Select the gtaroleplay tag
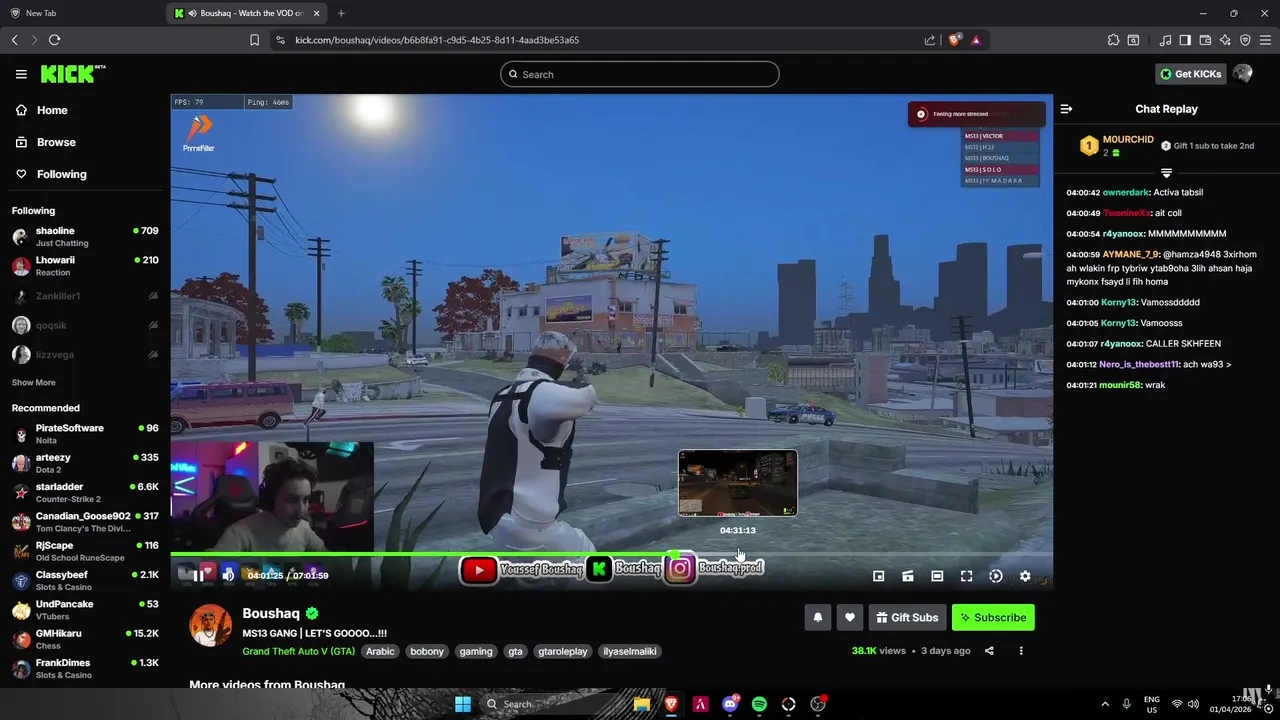This screenshot has height=720, width=1280. pyautogui.click(x=563, y=651)
